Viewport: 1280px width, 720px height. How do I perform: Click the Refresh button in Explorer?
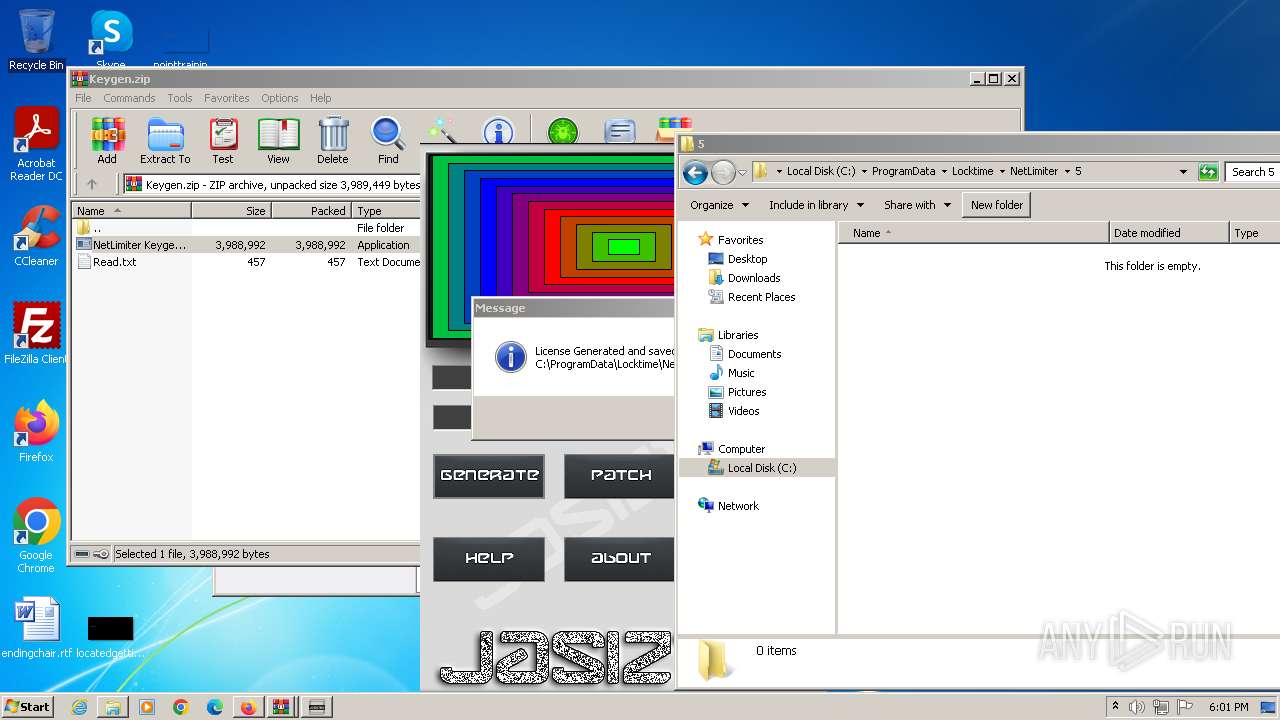(x=1208, y=172)
